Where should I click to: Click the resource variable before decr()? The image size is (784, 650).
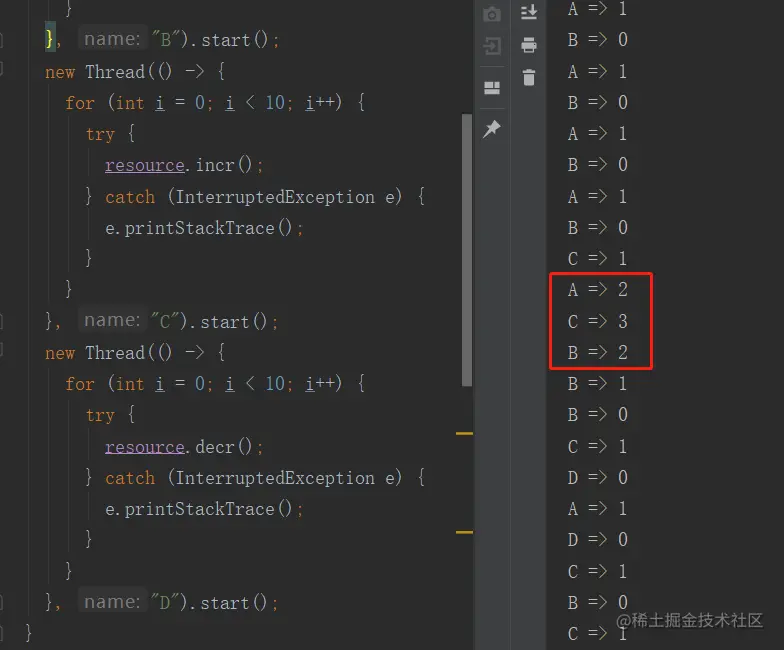point(144,446)
